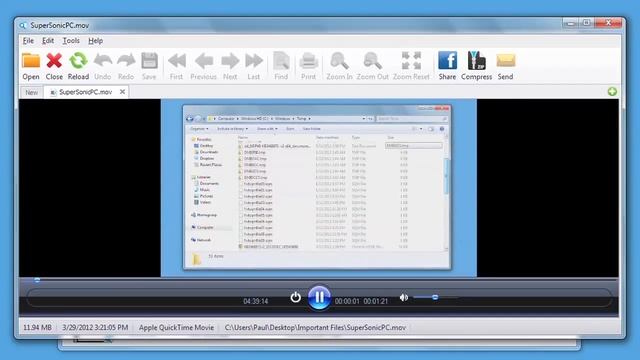The image size is (640, 360).
Task: Mute audio with the speaker icon
Action: click(404, 298)
